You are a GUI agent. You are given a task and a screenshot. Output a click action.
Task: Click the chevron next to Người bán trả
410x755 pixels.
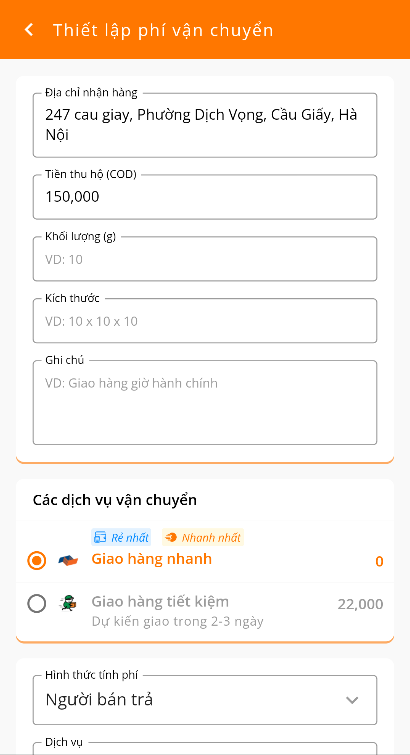[x=352, y=700]
